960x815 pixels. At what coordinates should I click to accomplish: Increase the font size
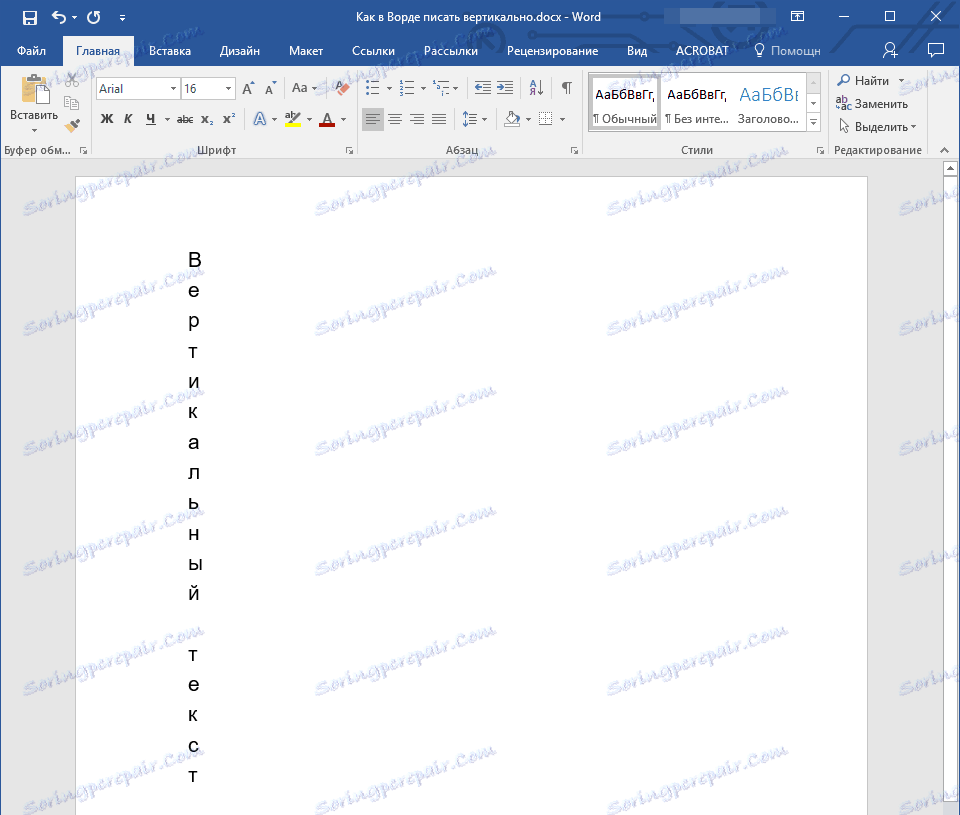[249, 89]
